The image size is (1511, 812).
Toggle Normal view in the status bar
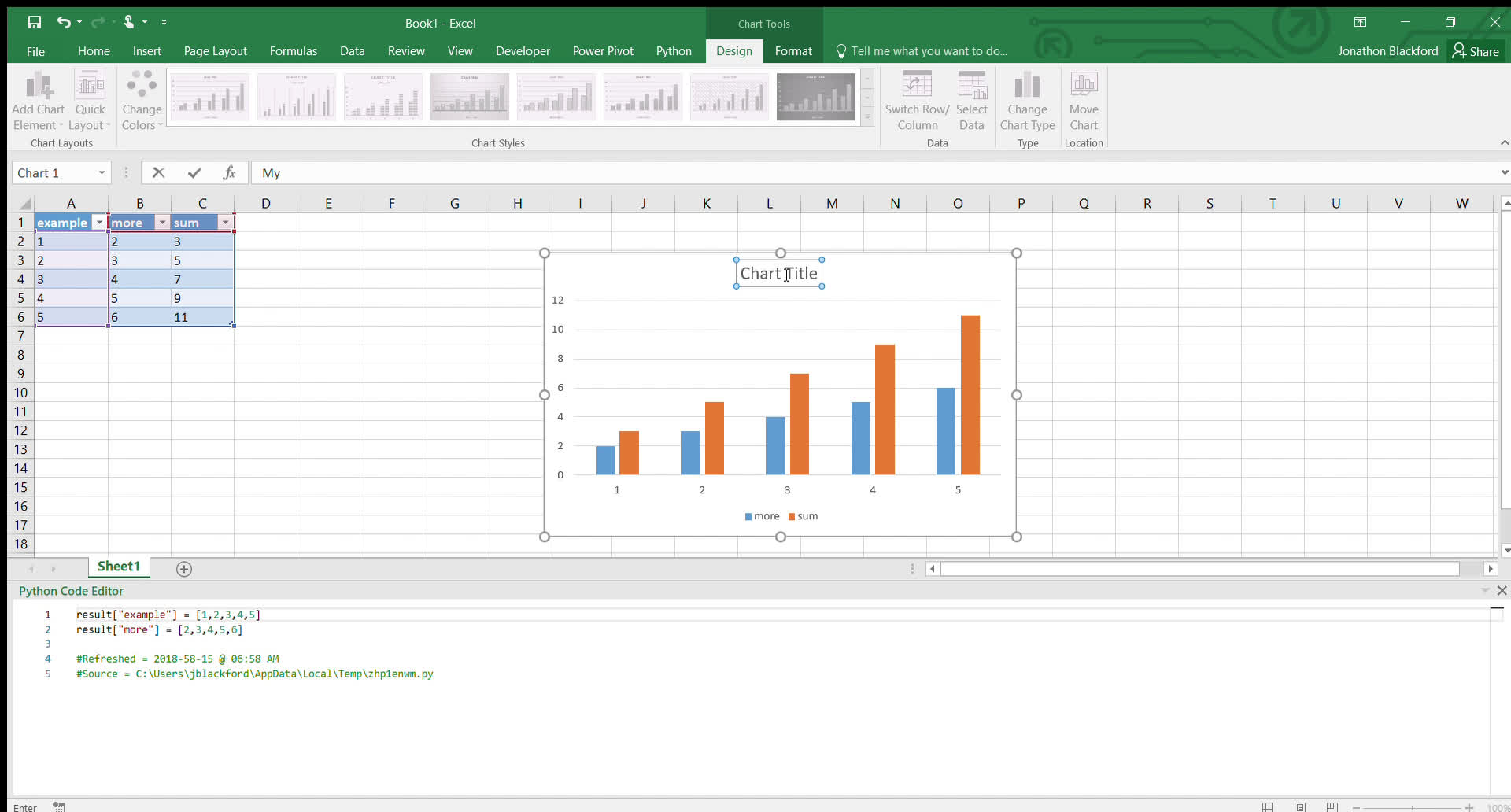[1267, 806]
